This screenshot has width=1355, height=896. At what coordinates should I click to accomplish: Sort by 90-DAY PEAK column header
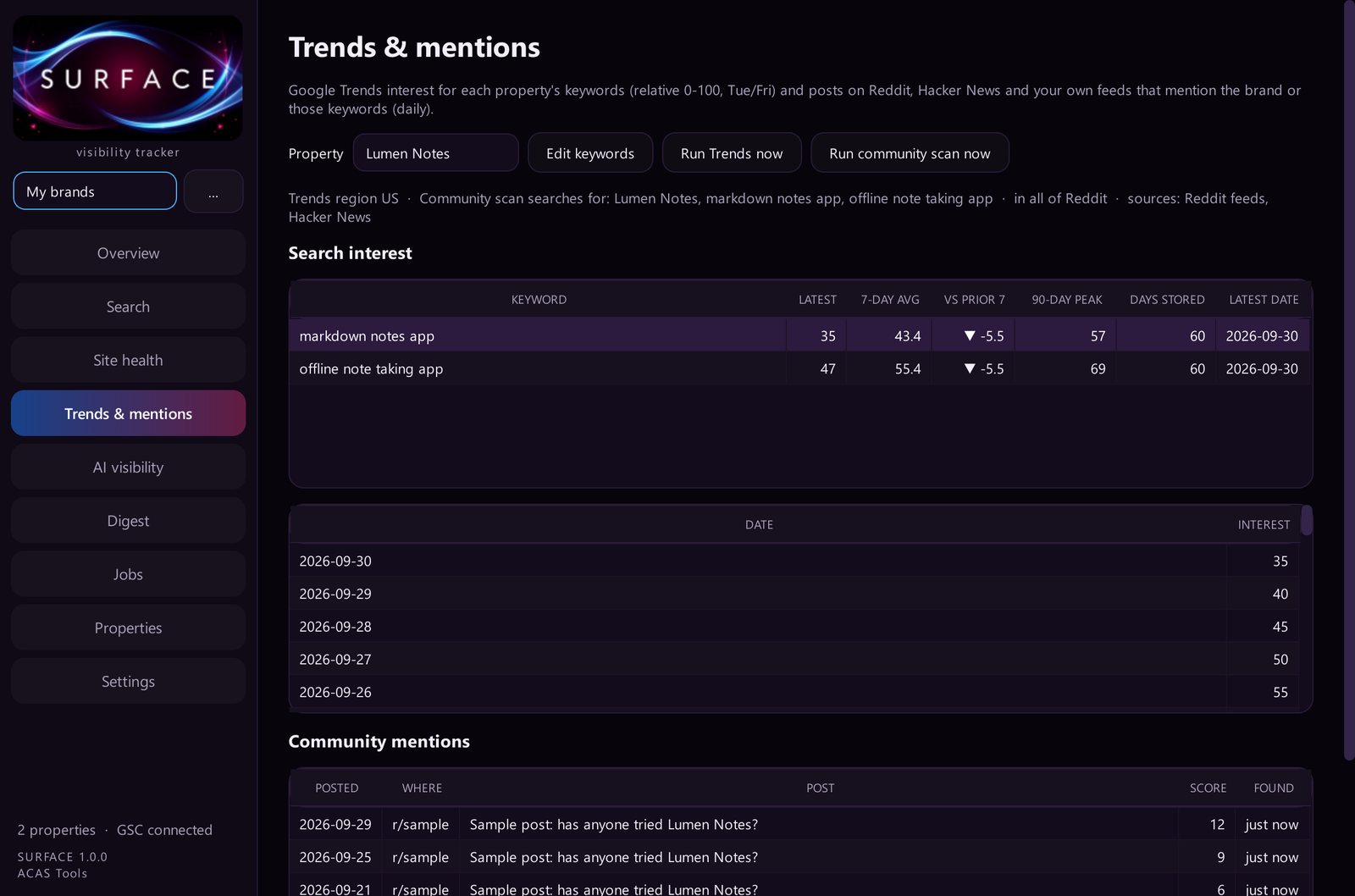(x=1067, y=300)
